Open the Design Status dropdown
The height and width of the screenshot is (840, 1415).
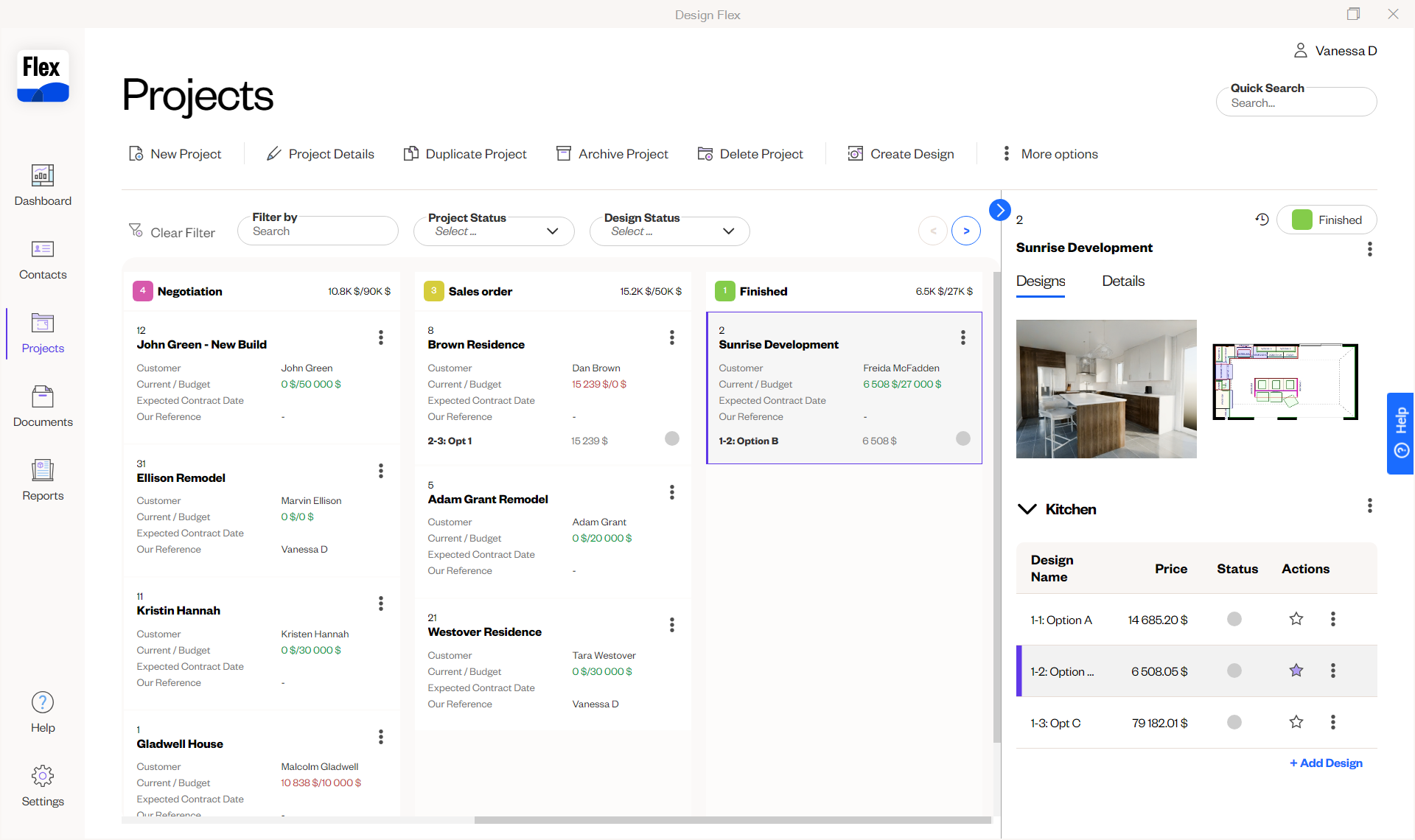click(x=670, y=231)
